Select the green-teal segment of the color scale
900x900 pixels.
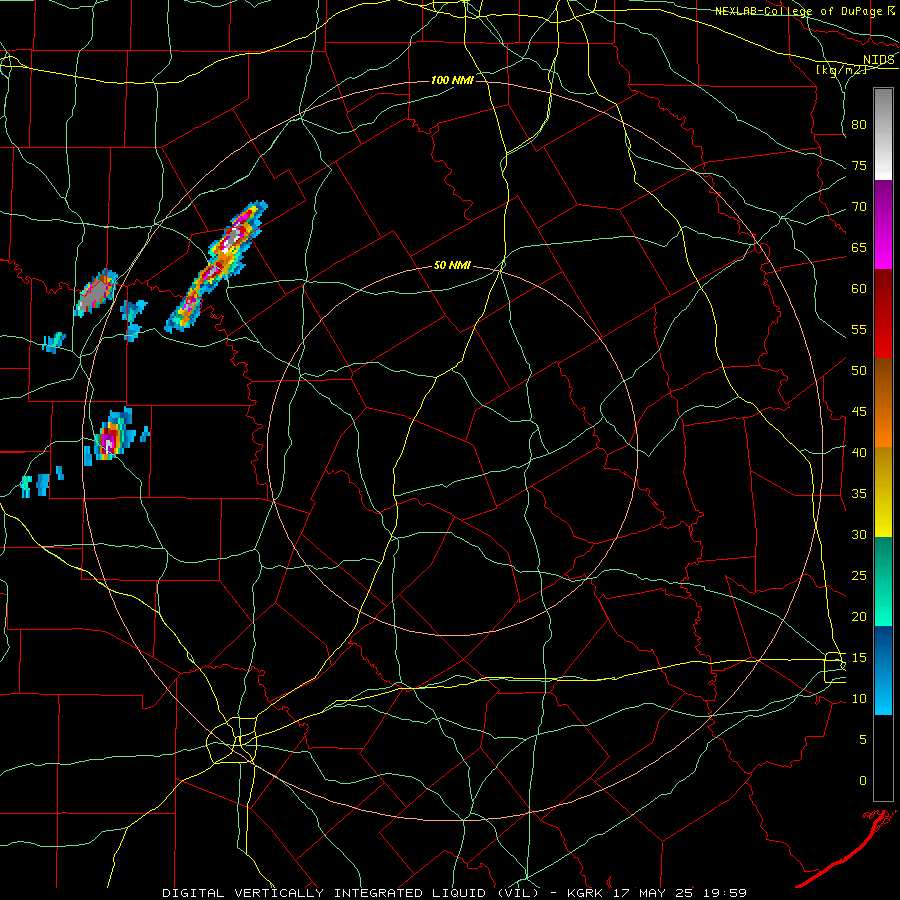pyautogui.click(x=883, y=581)
